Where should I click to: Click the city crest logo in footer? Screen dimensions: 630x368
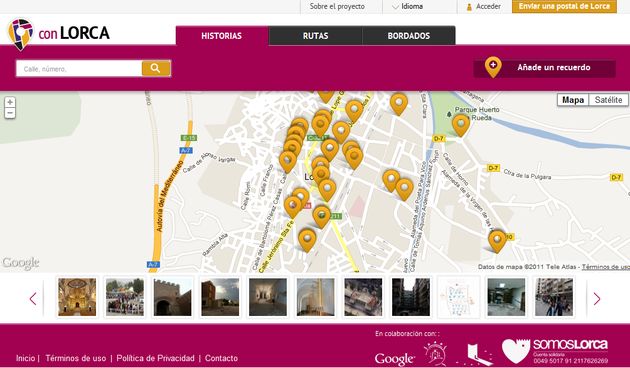435,353
